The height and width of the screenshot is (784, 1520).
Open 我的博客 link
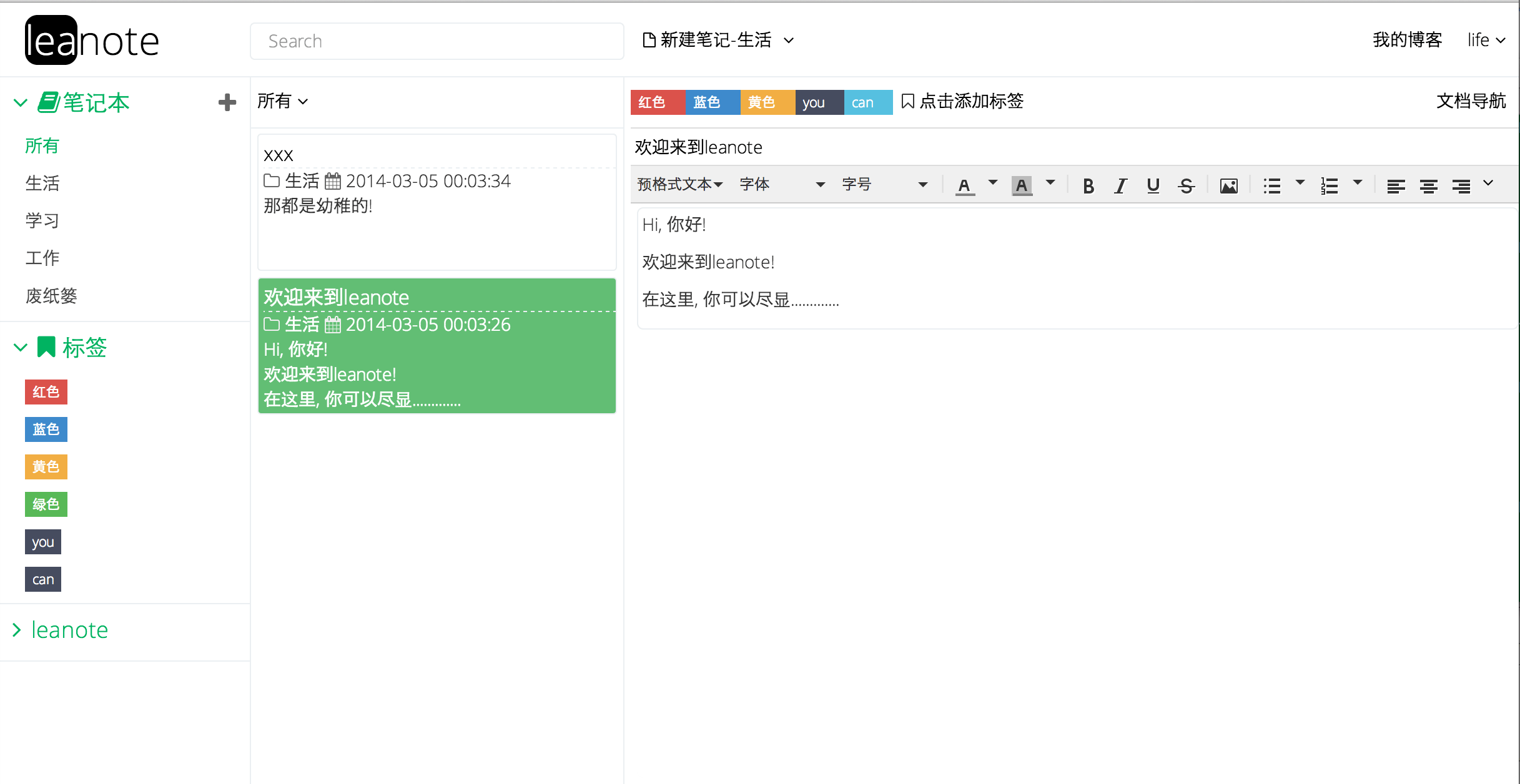click(1407, 40)
